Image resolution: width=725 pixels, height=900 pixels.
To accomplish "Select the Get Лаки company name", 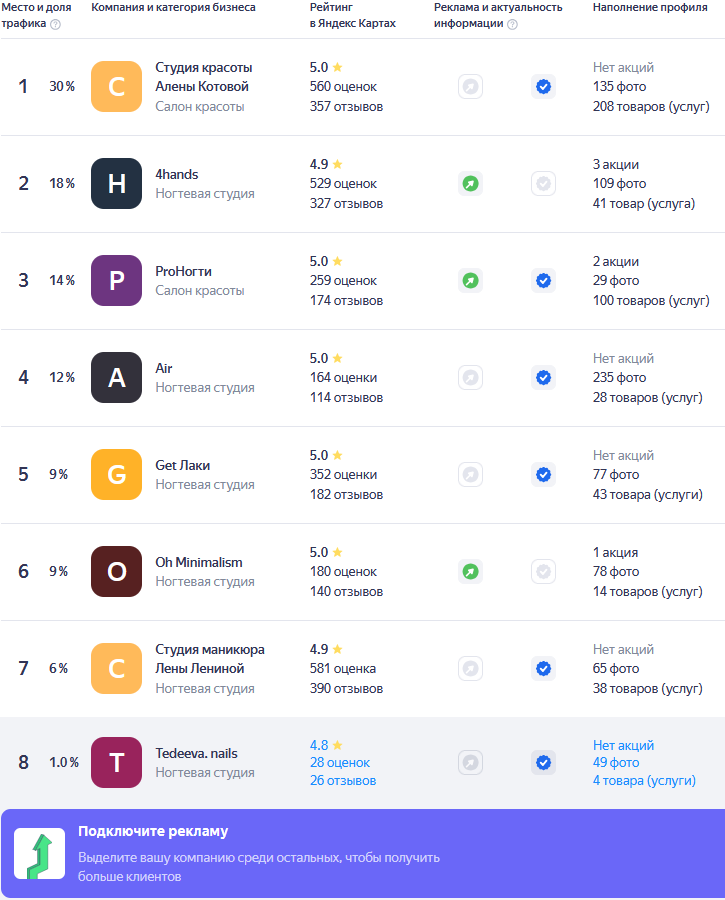I will click(x=183, y=465).
